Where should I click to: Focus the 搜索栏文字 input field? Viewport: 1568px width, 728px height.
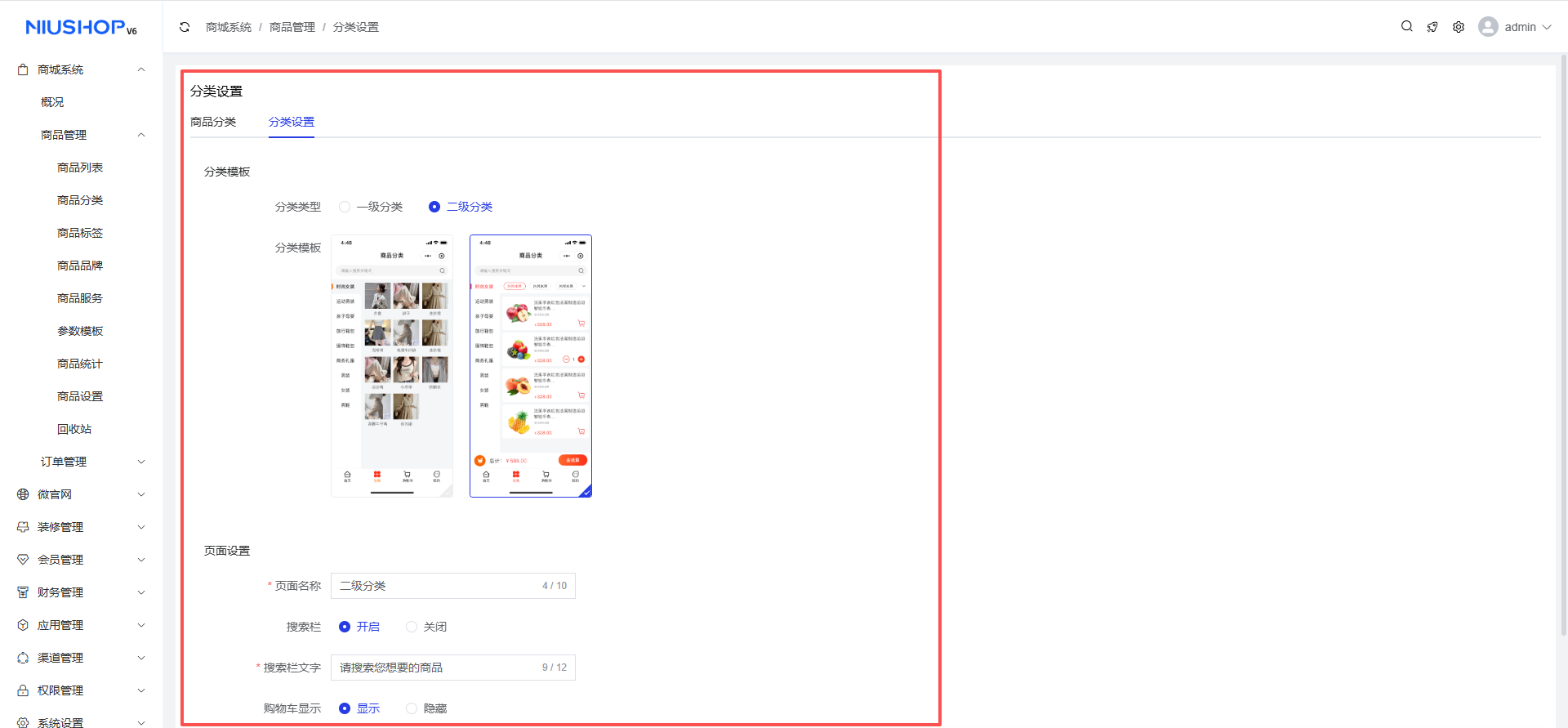point(453,668)
